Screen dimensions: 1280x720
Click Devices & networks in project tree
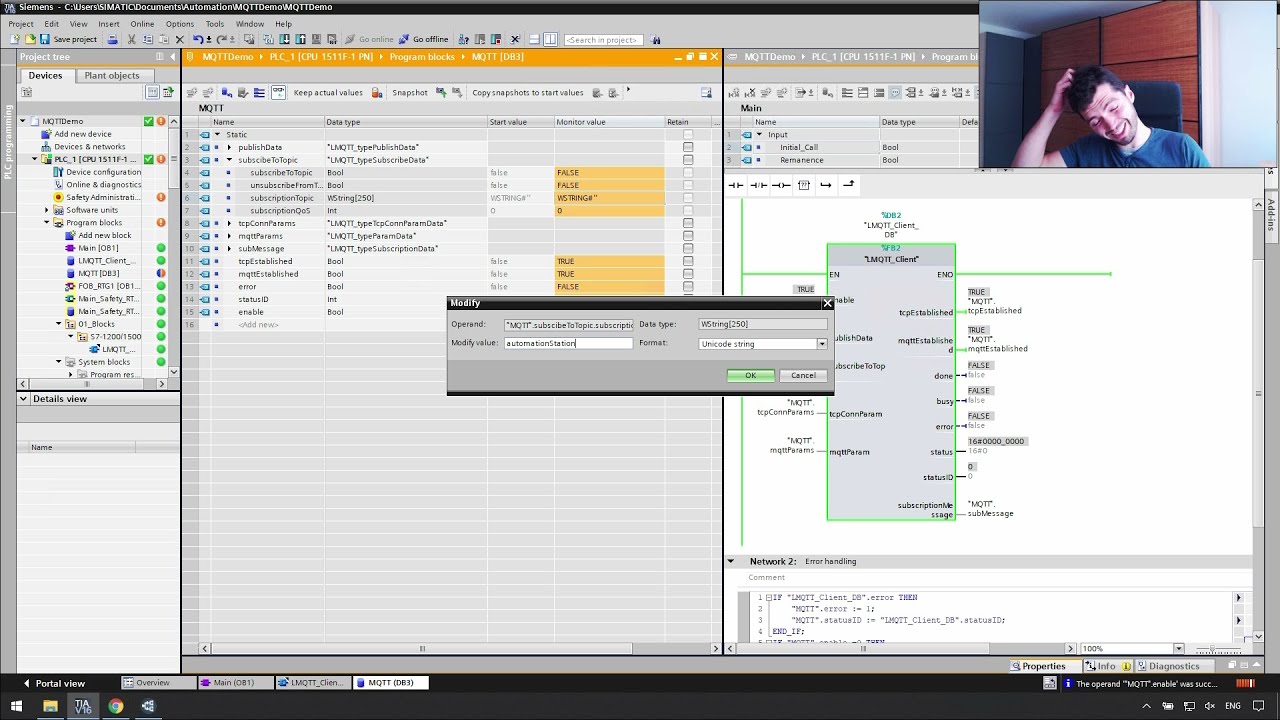(x=89, y=147)
